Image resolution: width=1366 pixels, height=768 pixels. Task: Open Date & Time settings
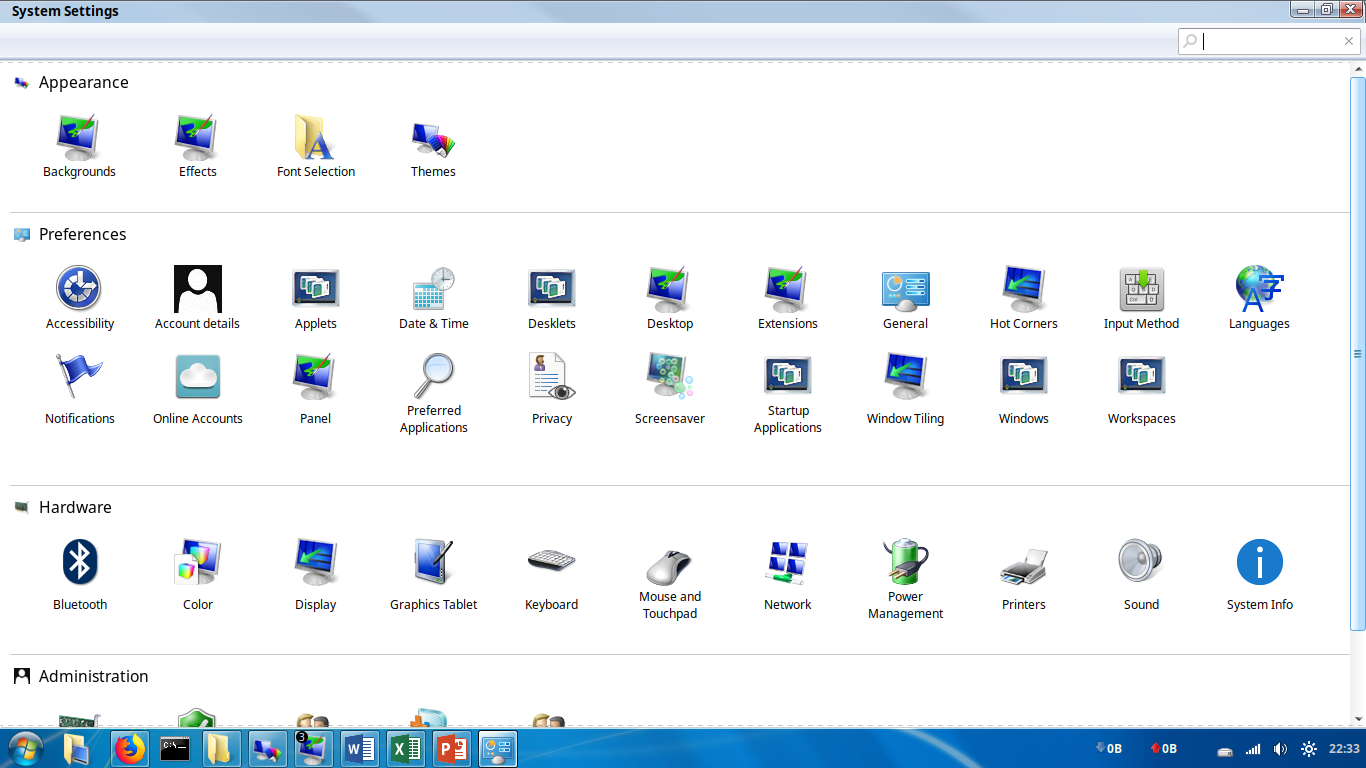pyautogui.click(x=433, y=298)
